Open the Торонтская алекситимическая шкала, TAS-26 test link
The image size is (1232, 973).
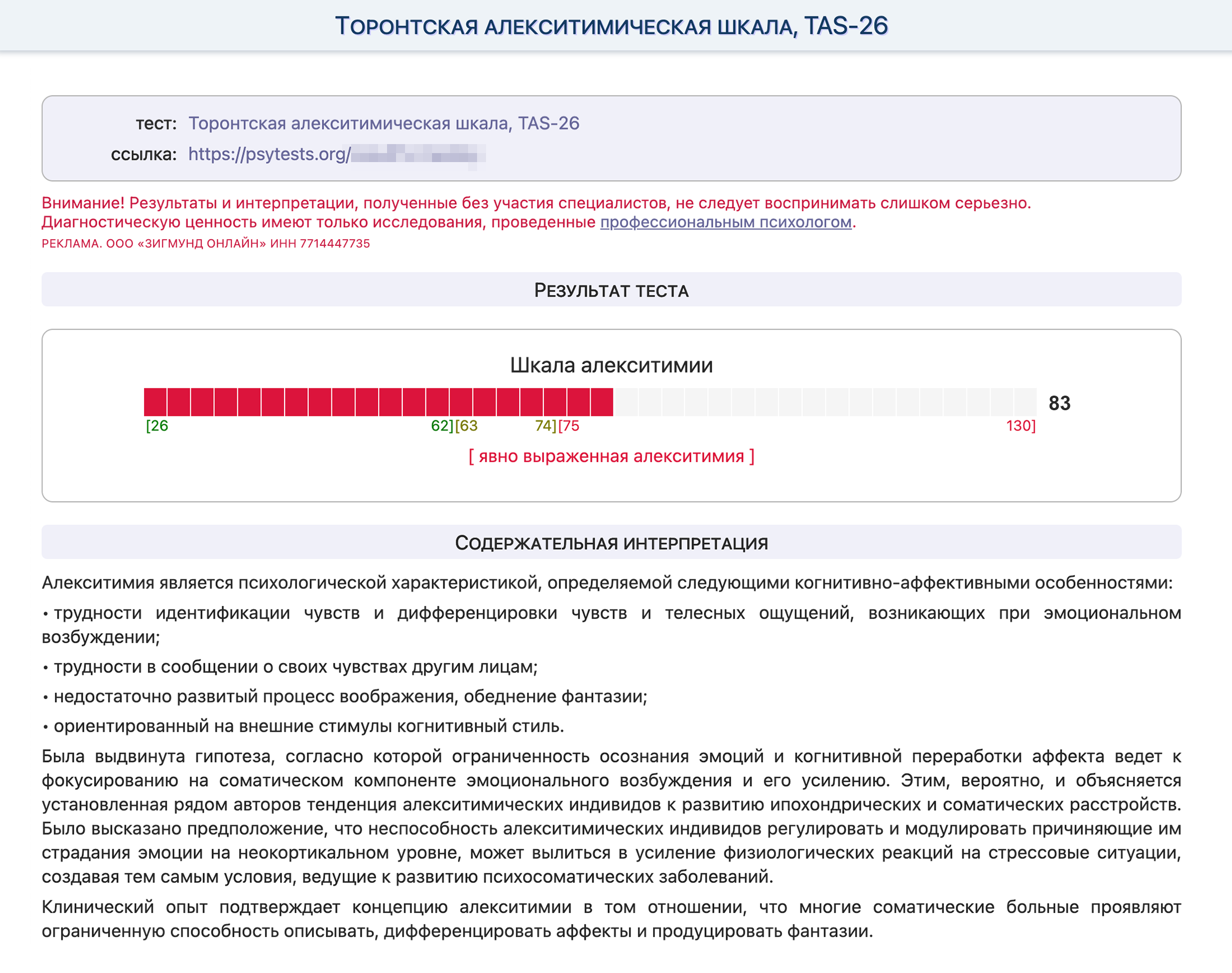click(384, 123)
